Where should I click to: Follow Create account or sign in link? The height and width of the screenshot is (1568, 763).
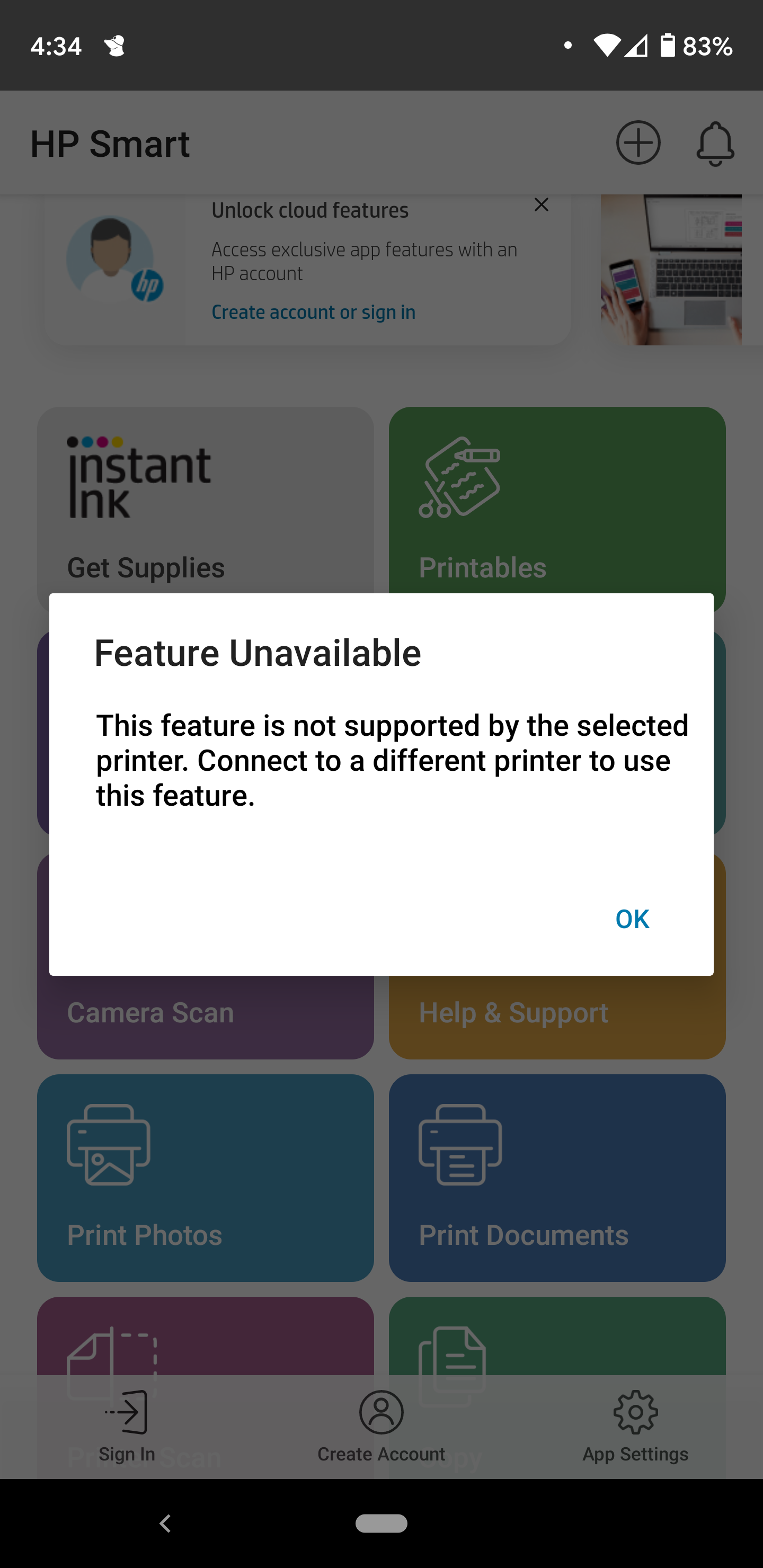pyautogui.click(x=313, y=312)
